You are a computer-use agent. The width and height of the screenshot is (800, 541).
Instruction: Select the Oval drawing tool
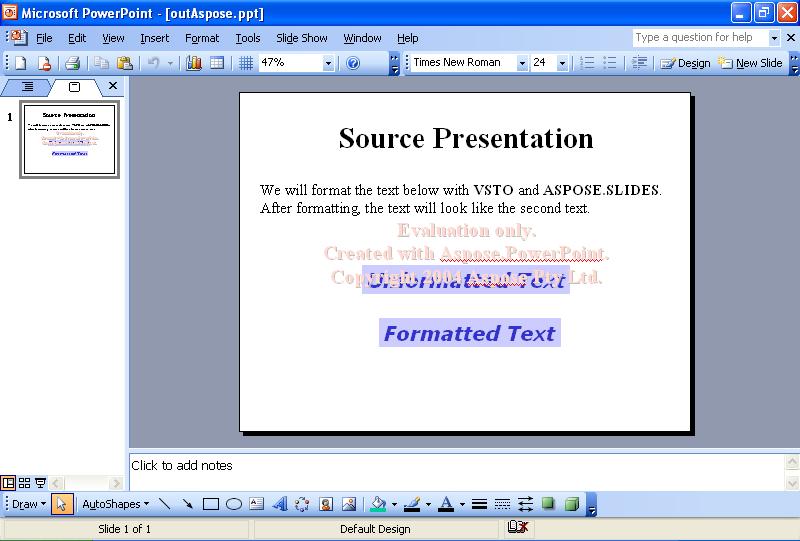coord(234,504)
